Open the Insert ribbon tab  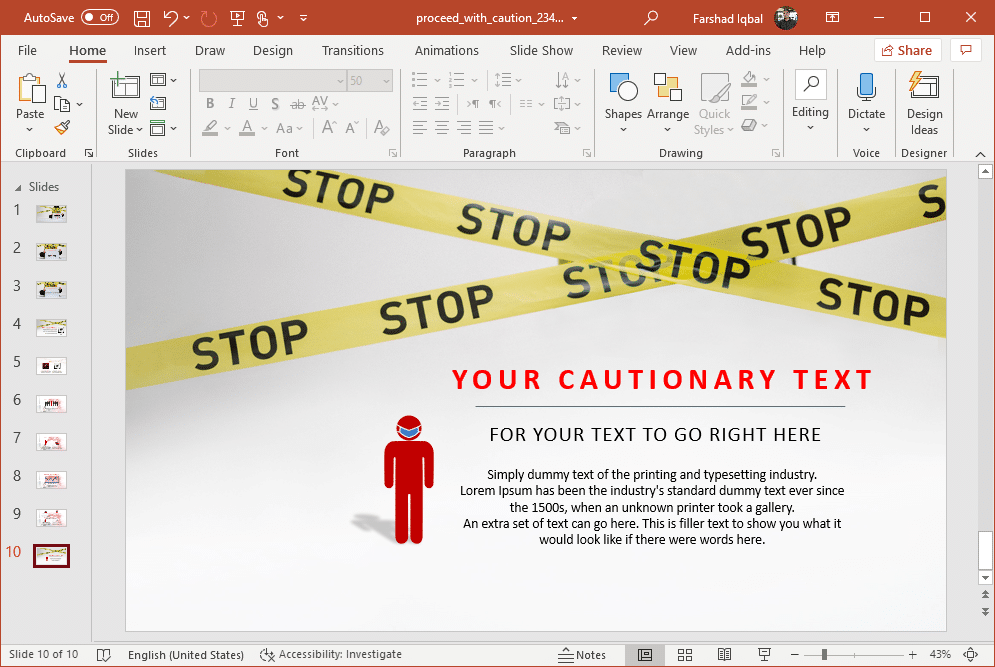150,51
